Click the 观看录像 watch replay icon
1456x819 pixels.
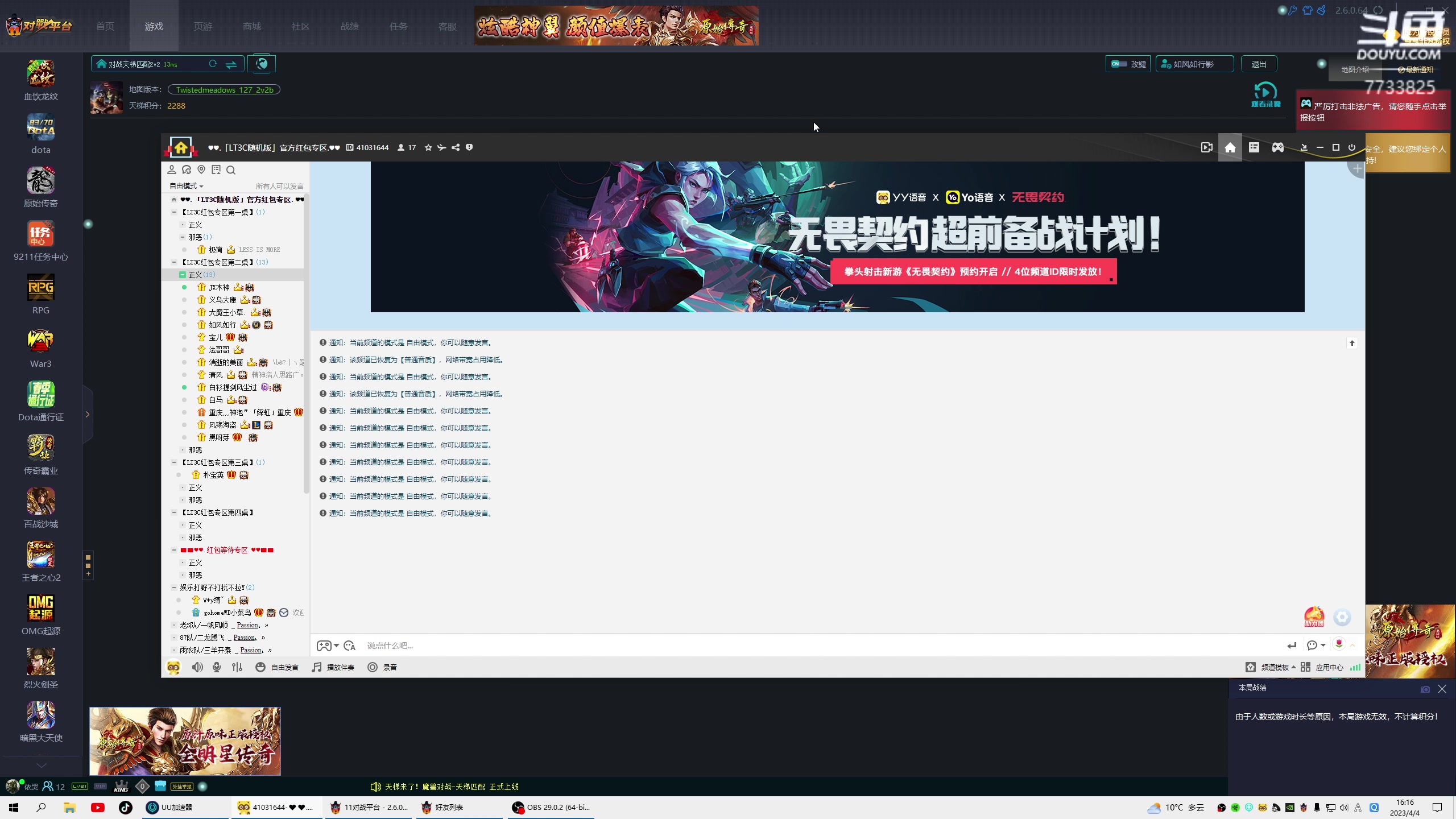coord(1265,94)
